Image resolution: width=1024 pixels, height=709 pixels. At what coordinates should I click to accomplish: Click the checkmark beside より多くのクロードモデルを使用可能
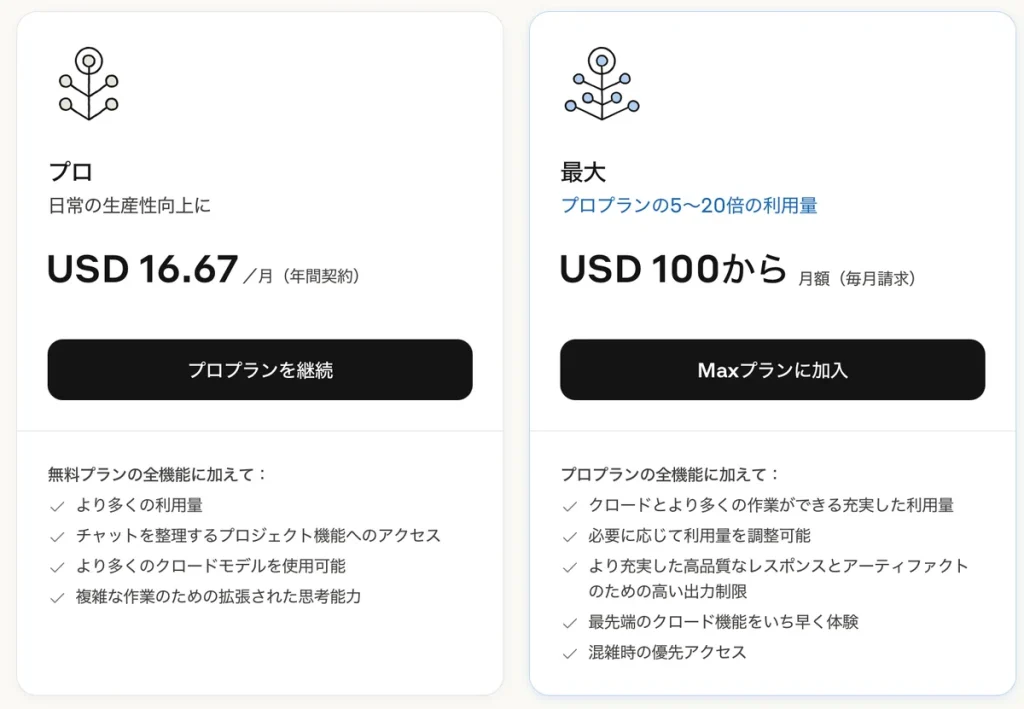pyautogui.click(x=57, y=567)
